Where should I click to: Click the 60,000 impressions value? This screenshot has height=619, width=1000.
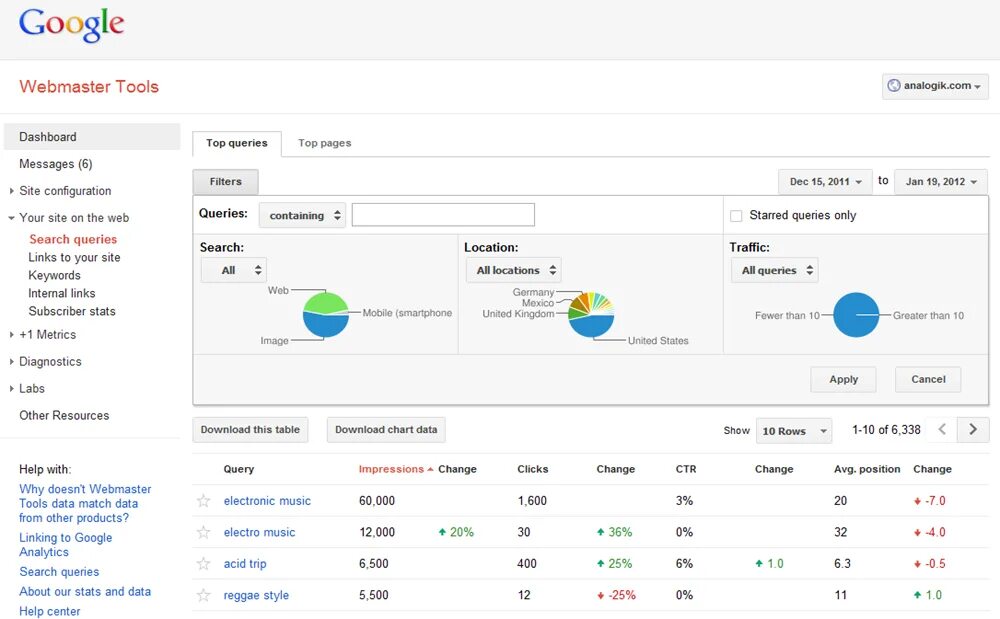pyautogui.click(x=376, y=500)
